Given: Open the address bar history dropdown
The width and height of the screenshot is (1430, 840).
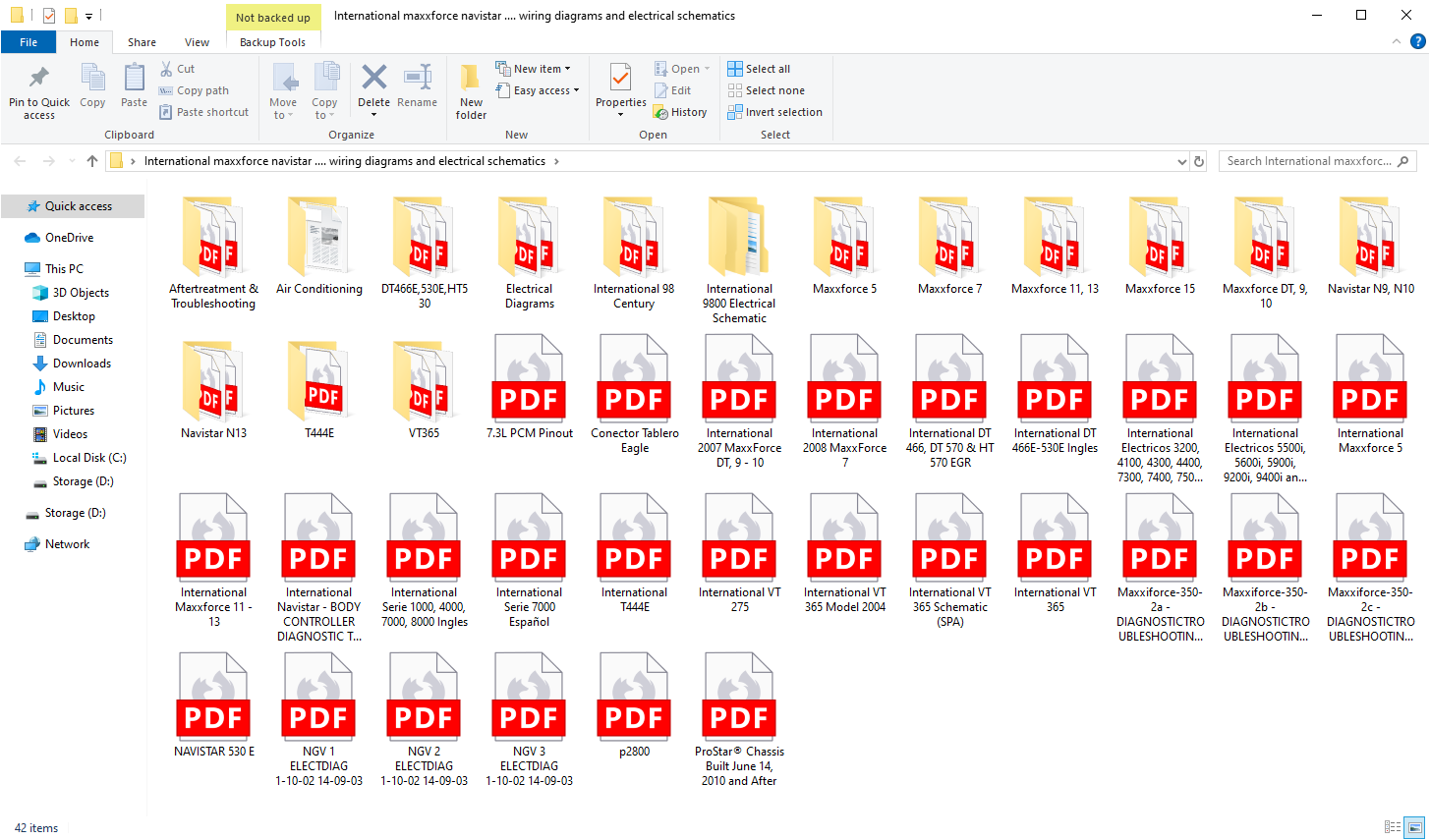Looking at the screenshot, I should pos(1181,161).
